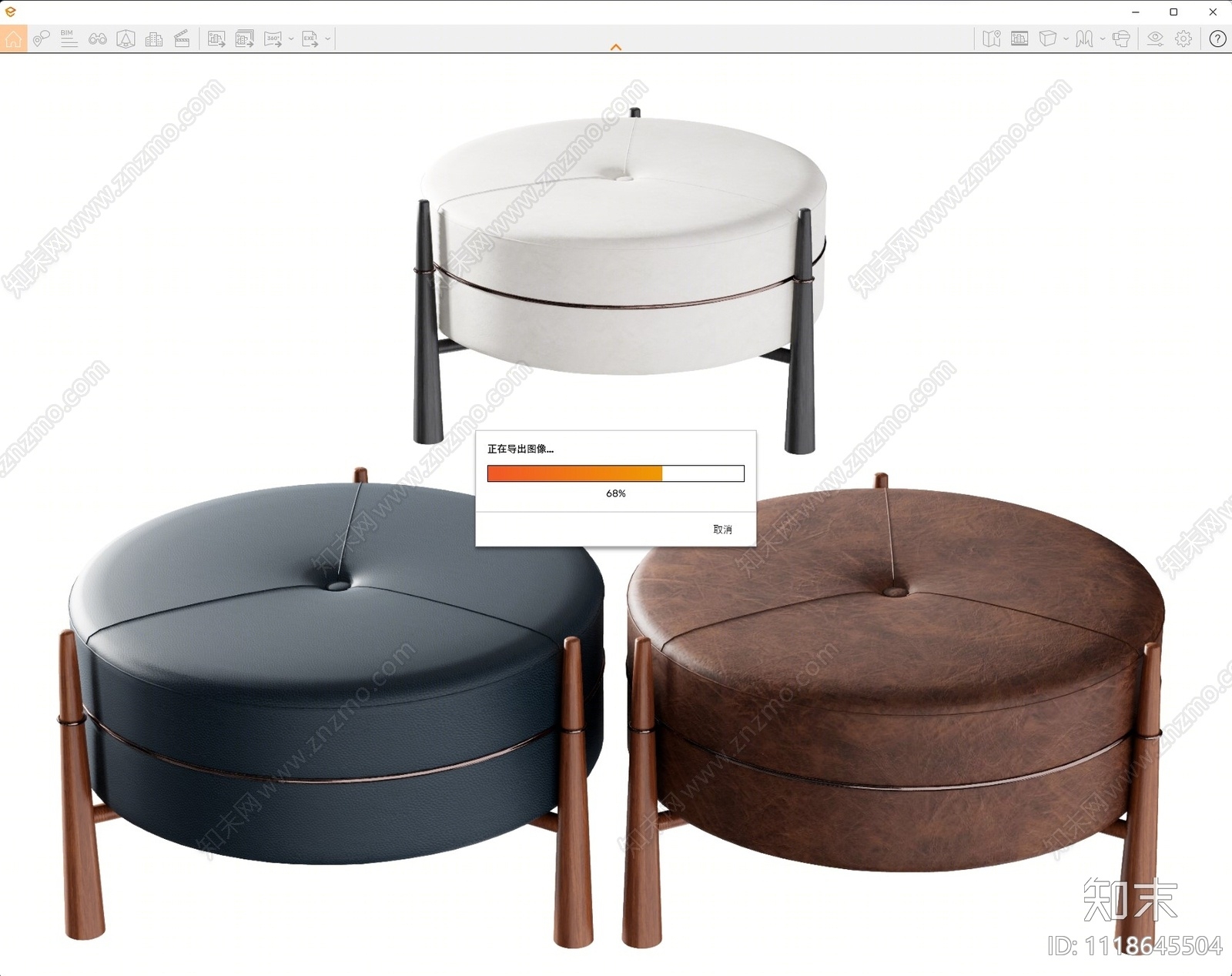The width and height of the screenshot is (1232, 976).
Task: Enable VR headset mode
Action: pos(1121,38)
